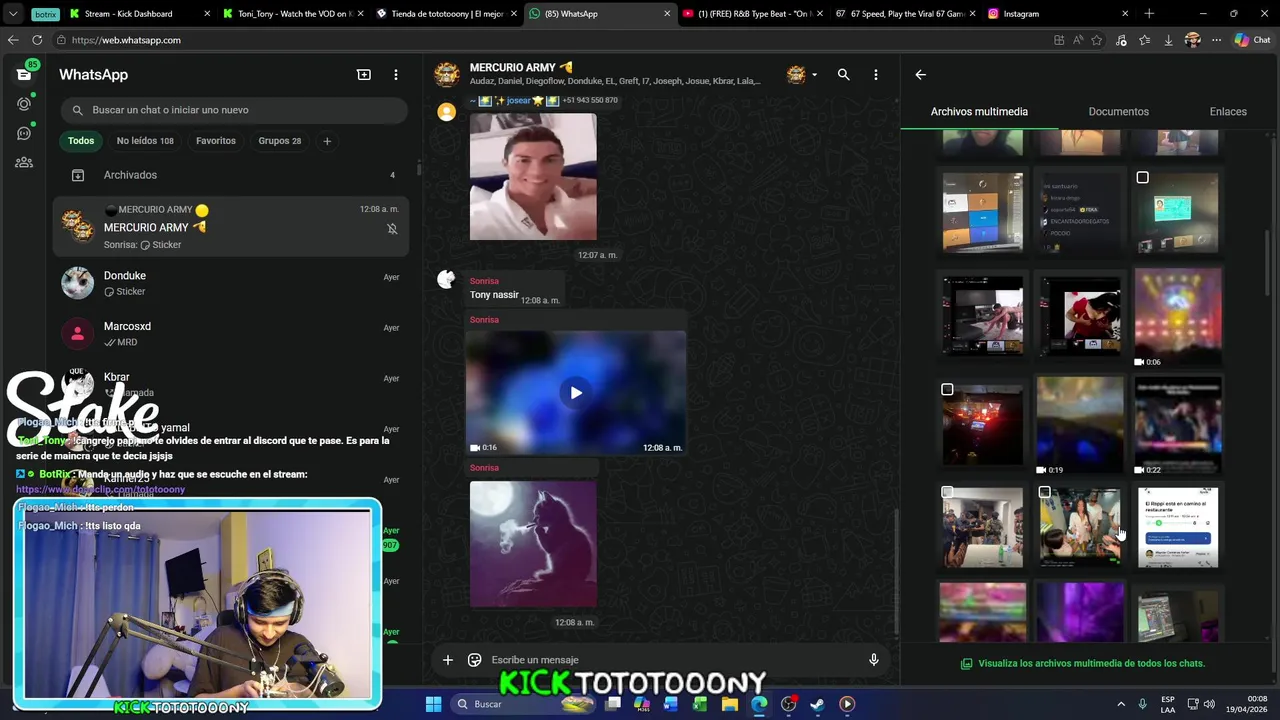Screen dimensions: 1280x720
Task: Select checkbox on group photo thumbnail
Action: (x=947, y=492)
